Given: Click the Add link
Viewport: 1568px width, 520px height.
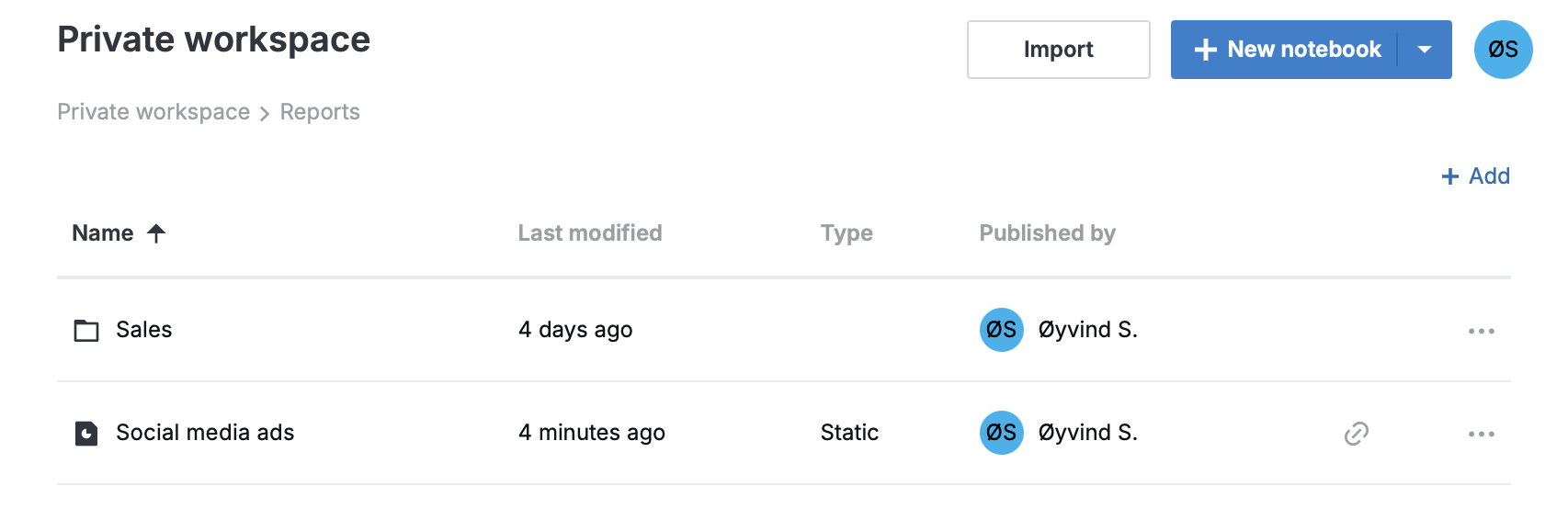Looking at the screenshot, I should tap(1475, 175).
